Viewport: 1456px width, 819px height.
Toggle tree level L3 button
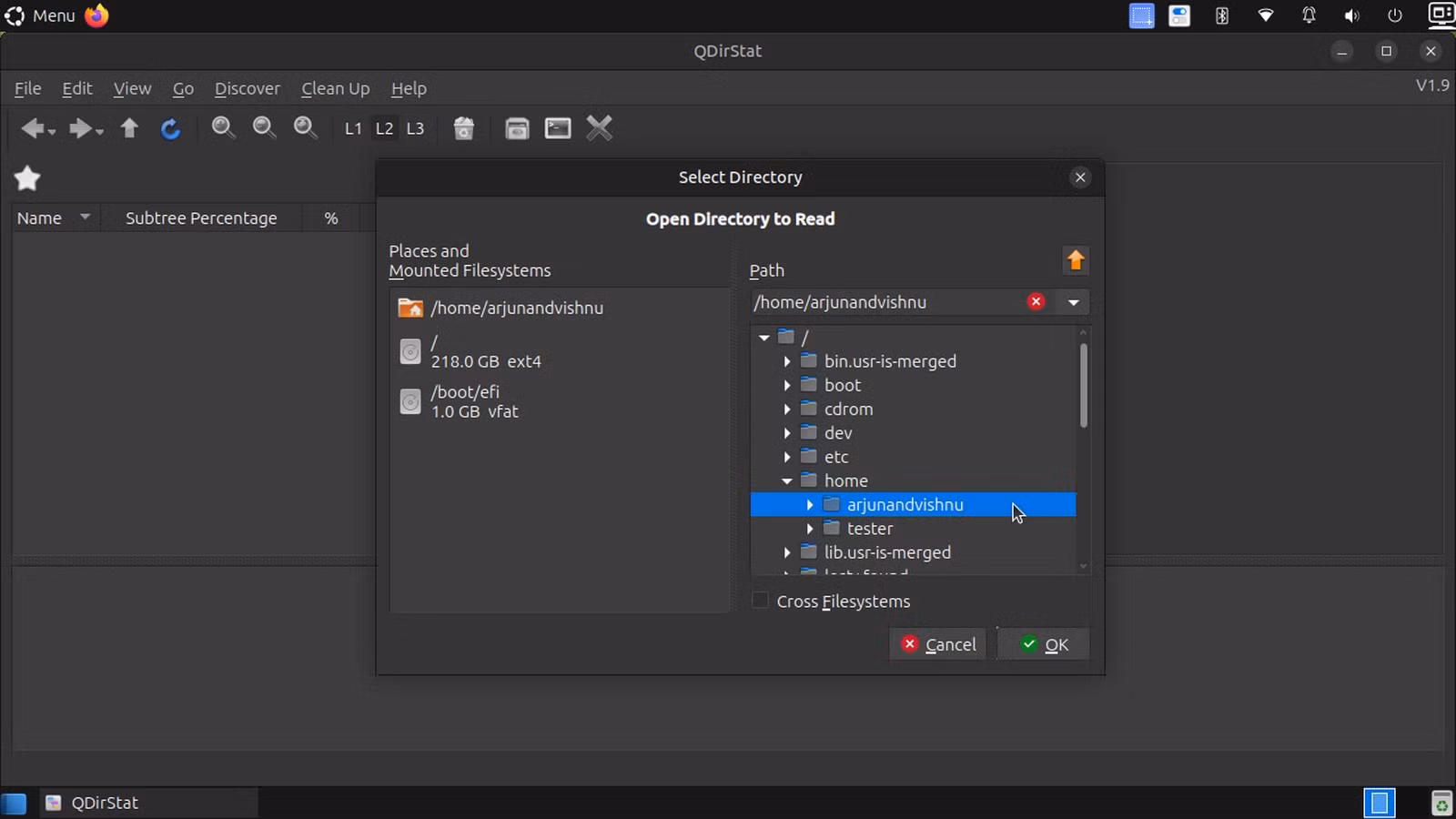(x=415, y=128)
